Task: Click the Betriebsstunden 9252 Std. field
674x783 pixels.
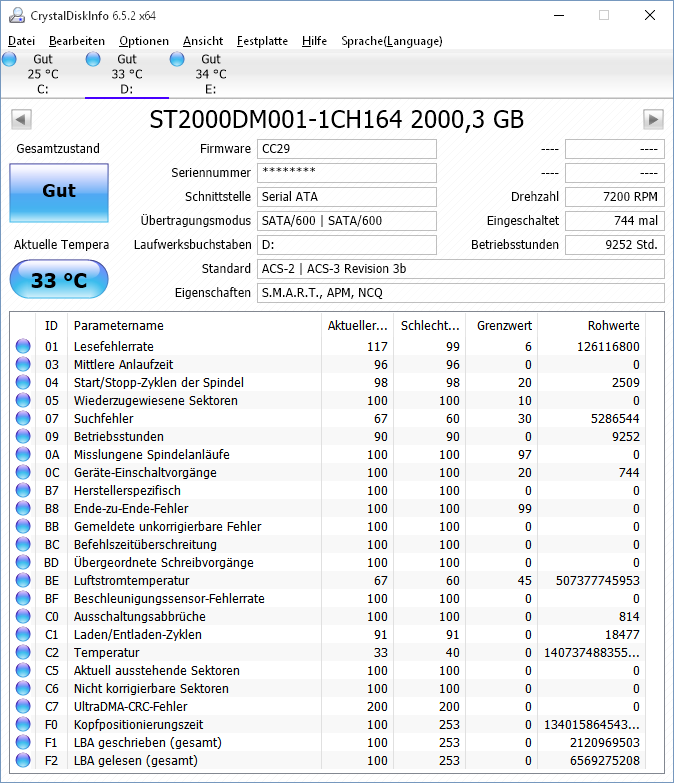Action: click(615, 245)
